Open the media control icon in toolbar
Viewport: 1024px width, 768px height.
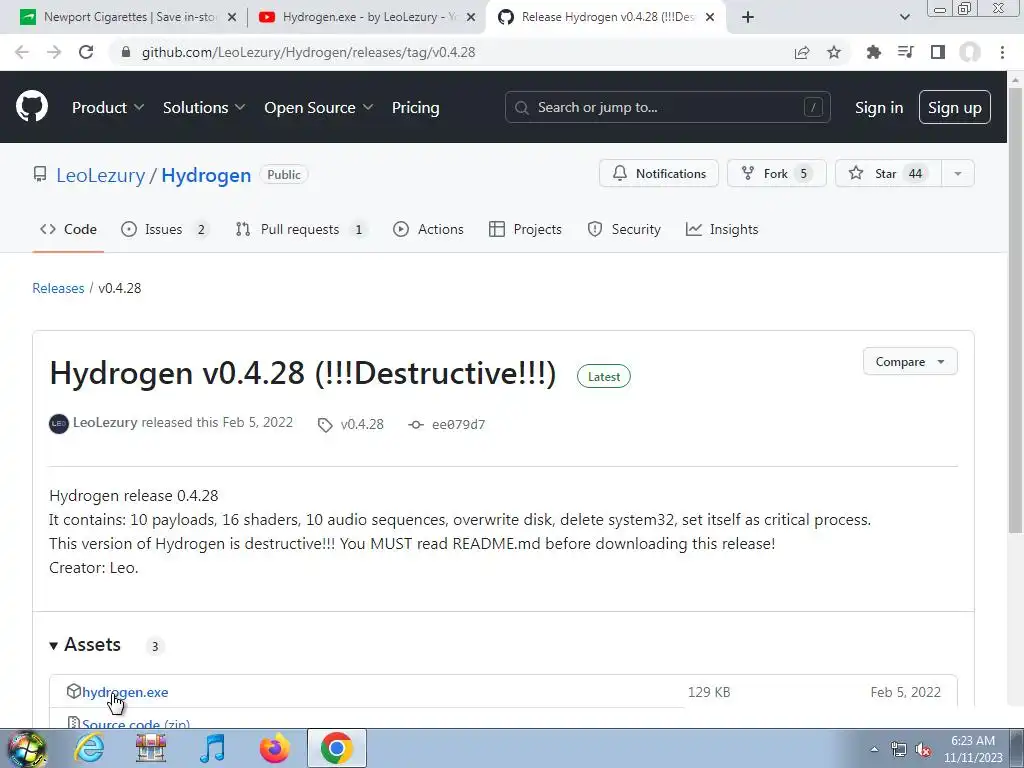coord(905,52)
